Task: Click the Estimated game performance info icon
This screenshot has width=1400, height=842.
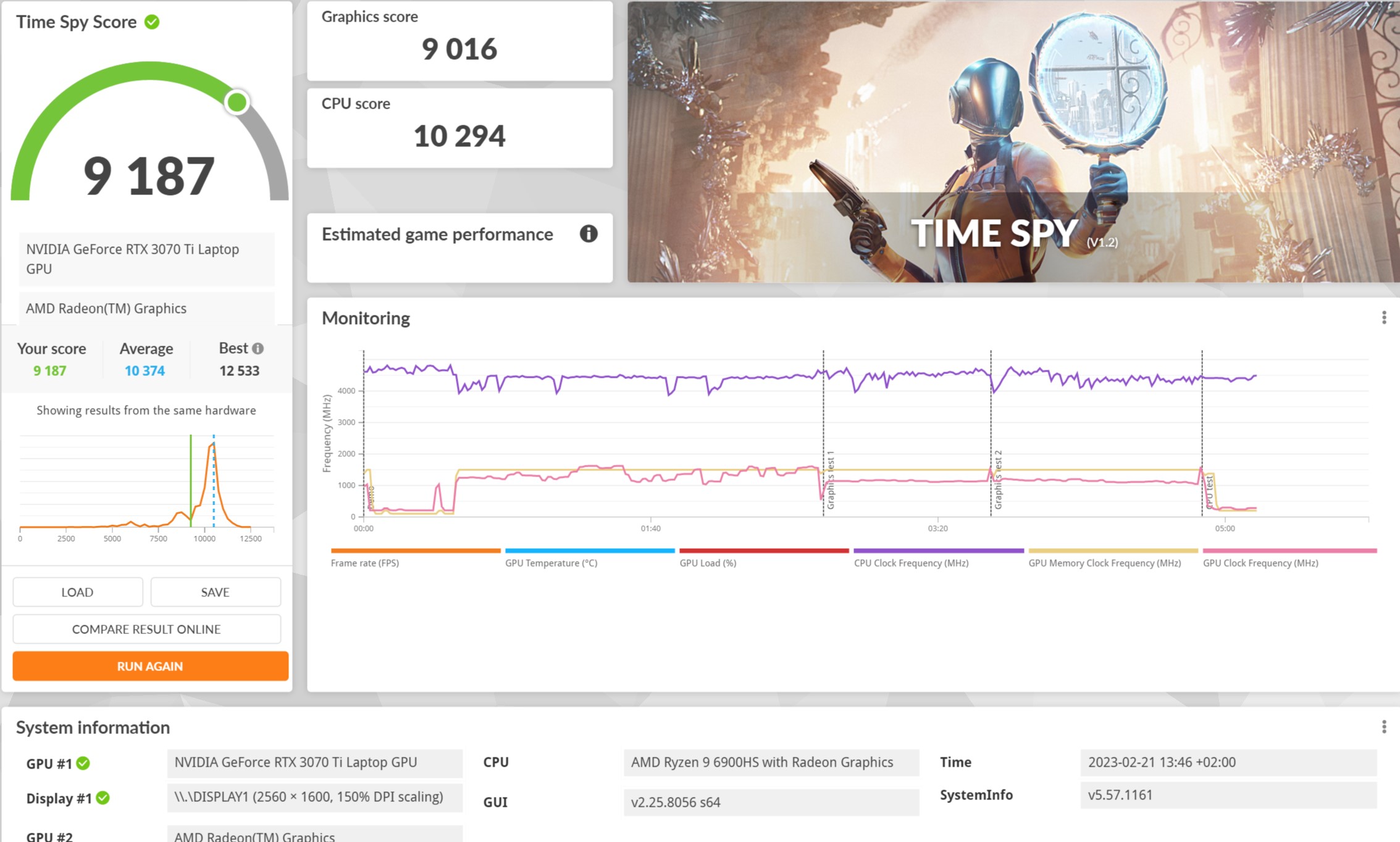Action: (x=588, y=233)
